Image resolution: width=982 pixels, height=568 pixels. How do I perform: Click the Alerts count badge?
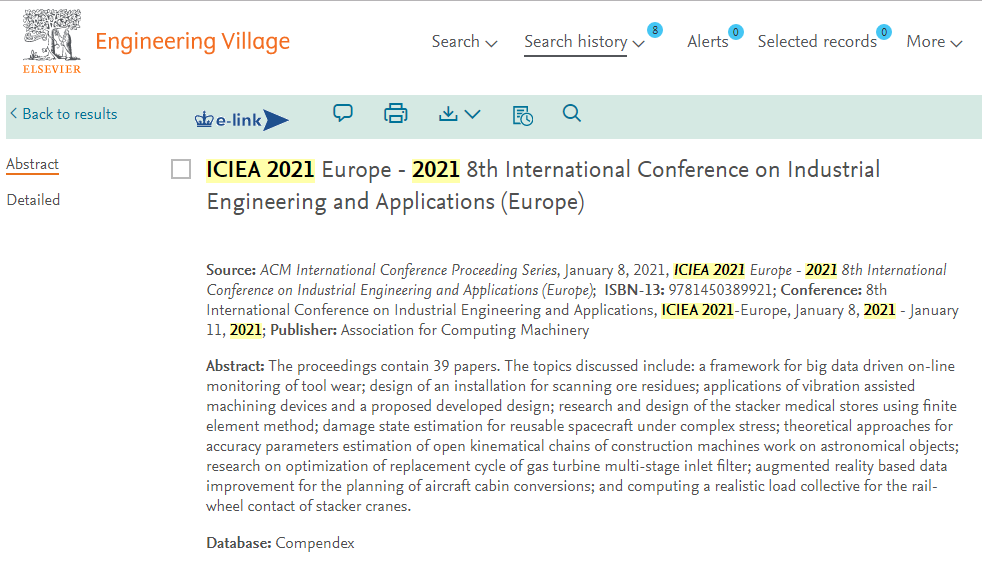pyautogui.click(x=735, y=32)
